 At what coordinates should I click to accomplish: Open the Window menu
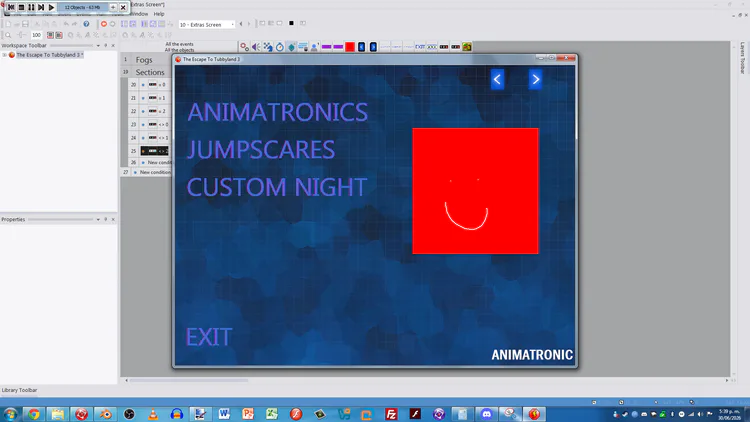pyautogui.click(x=140, y=14)
